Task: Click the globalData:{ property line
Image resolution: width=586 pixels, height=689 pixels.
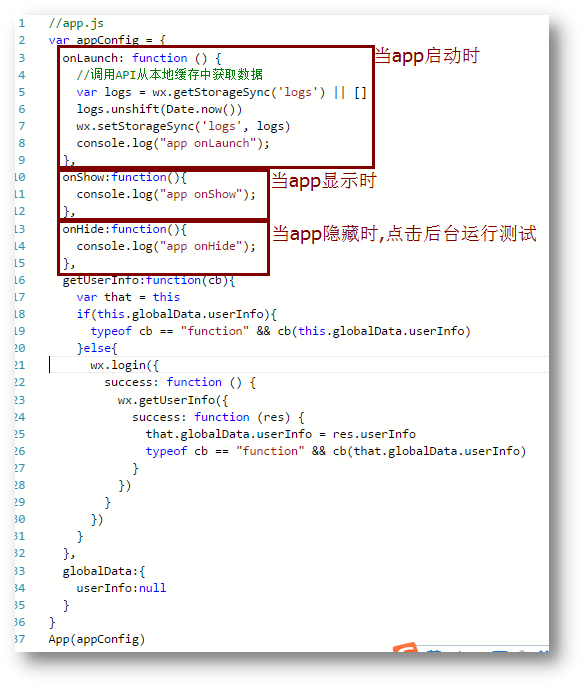Action: [x=104, y=572]
